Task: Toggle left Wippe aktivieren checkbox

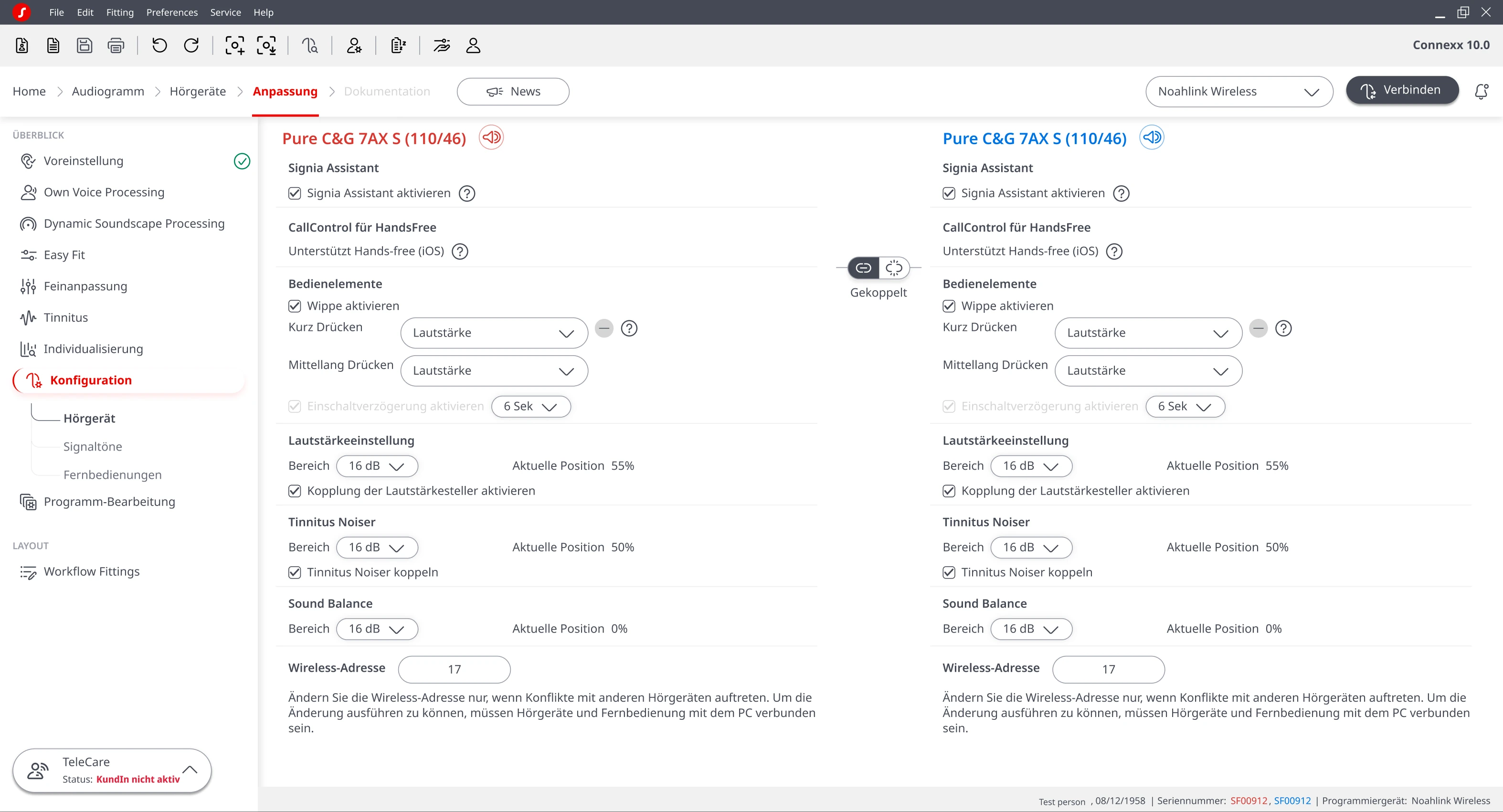Action: point(295,306)
